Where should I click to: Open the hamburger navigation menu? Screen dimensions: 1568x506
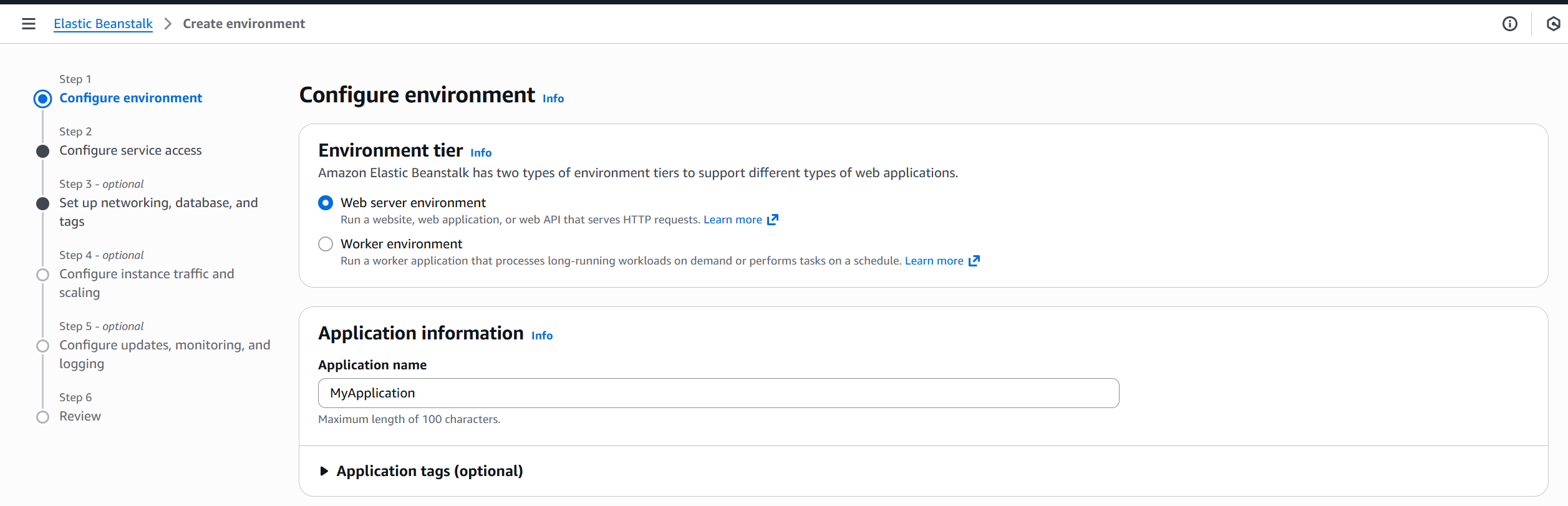(x=28, y=24)
